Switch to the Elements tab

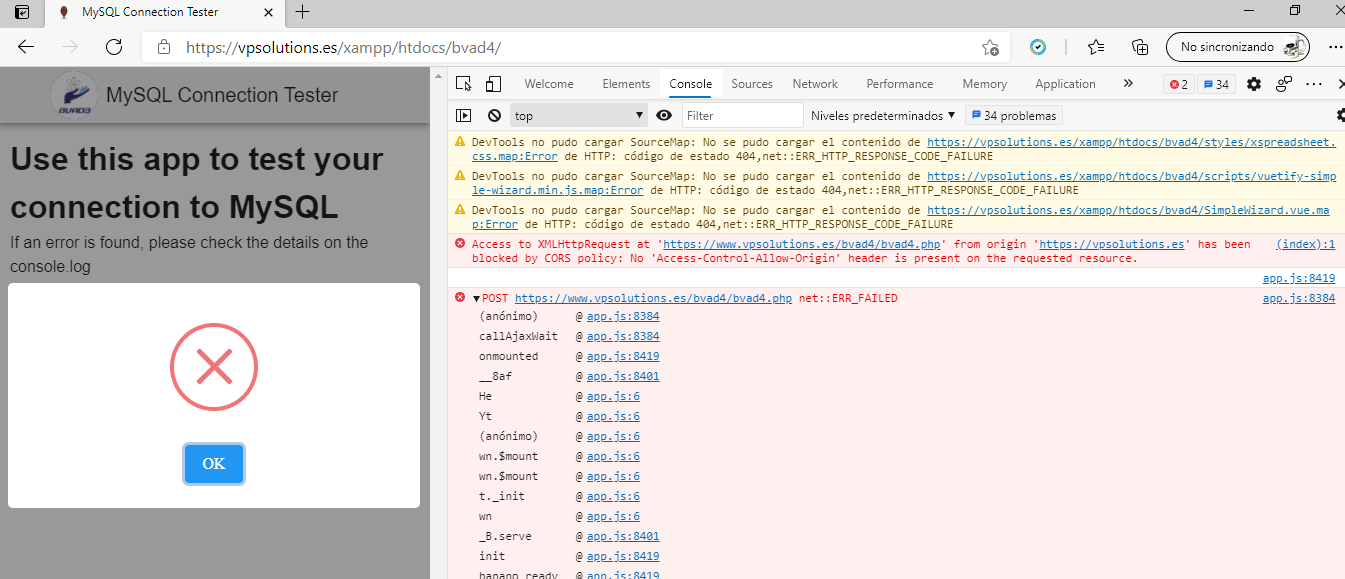[x=626, y=84]
